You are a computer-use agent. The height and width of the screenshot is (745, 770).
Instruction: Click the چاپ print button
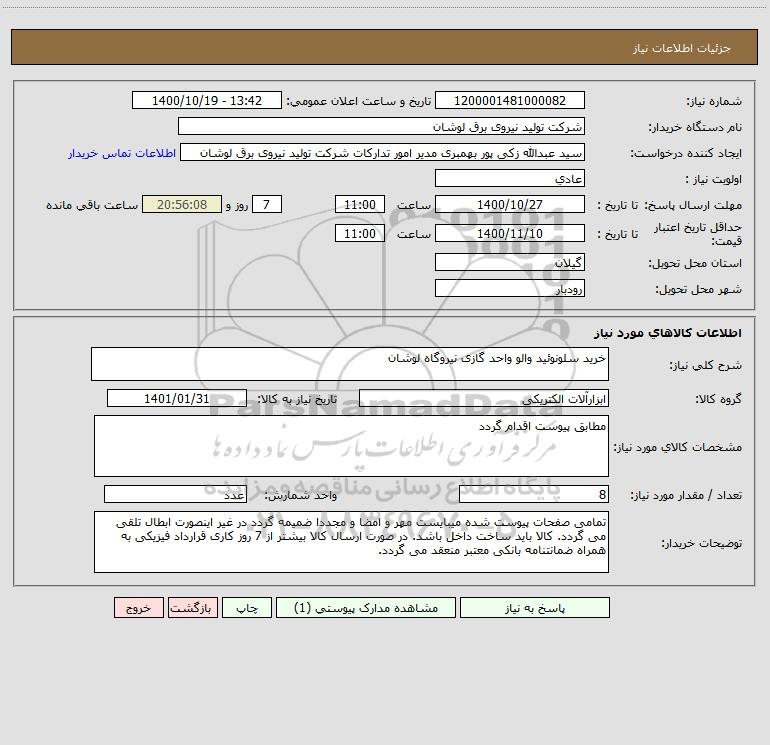pos(247,608)
